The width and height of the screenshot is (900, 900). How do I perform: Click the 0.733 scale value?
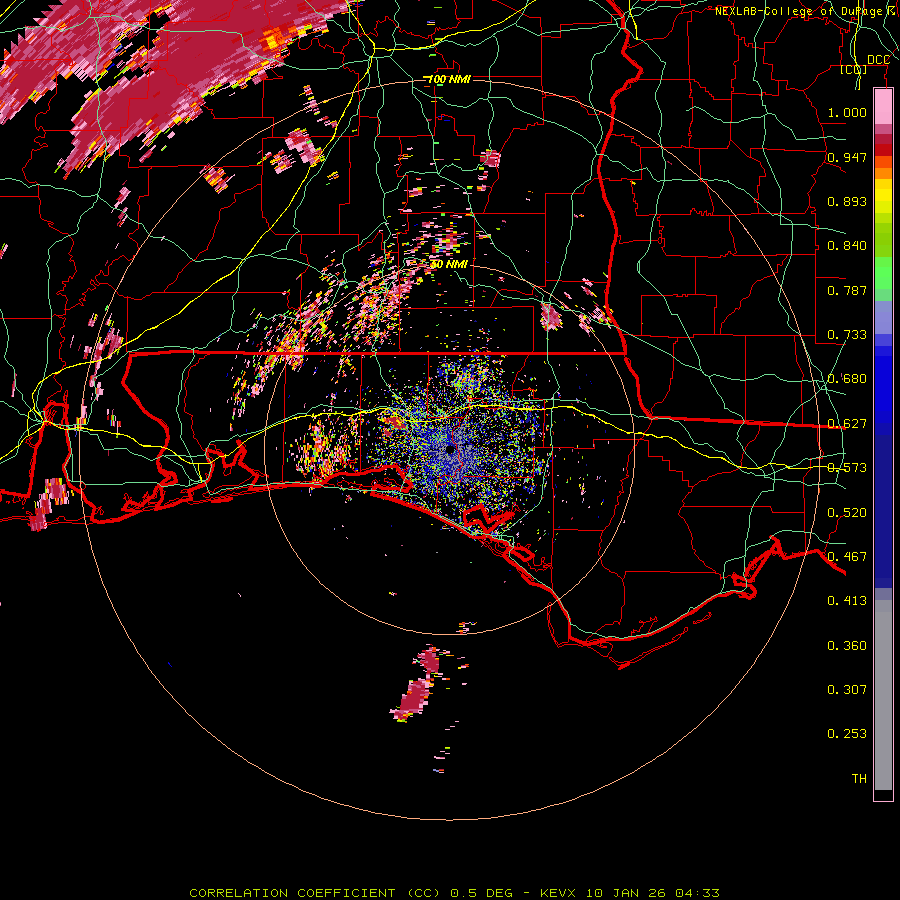(x=847, y=335)
